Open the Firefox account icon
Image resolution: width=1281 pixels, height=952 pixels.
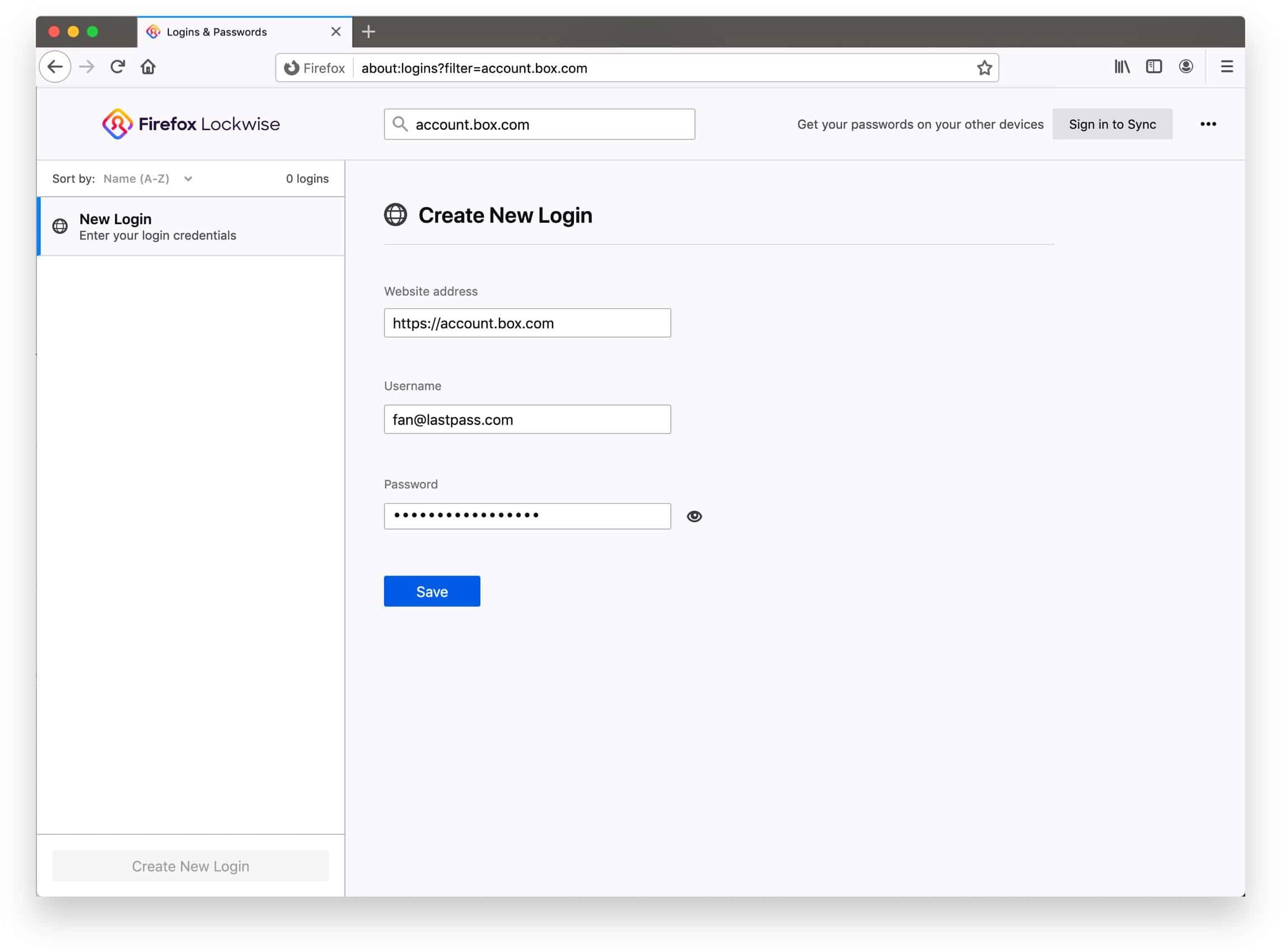coord(1185,67)
